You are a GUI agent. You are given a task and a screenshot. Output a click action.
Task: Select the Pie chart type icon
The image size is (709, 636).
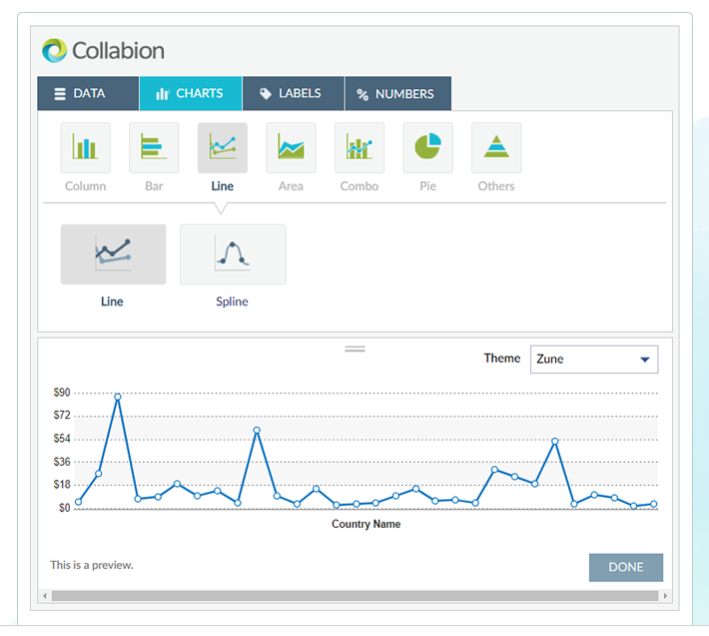[x=428, y=147]
